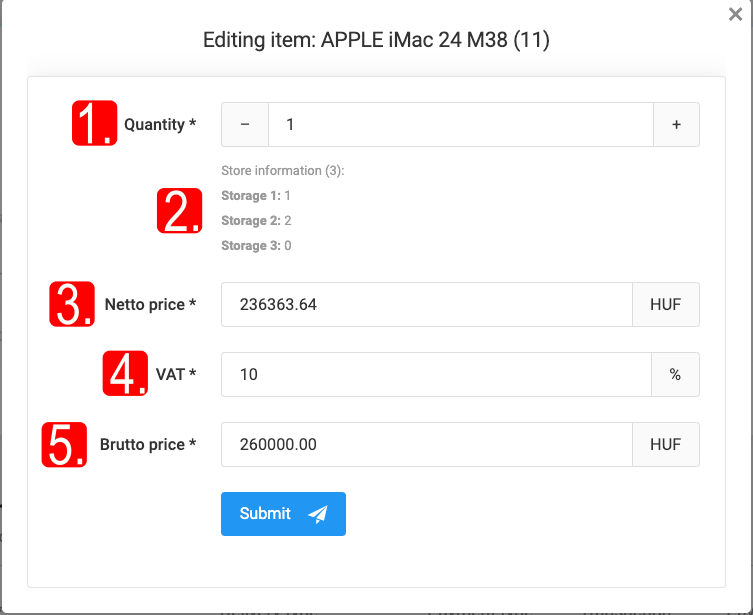753x615 pixels.
Task: Click the 'Storage 1: 1' line
Action: pyautogui.click(x=256, y=195)
